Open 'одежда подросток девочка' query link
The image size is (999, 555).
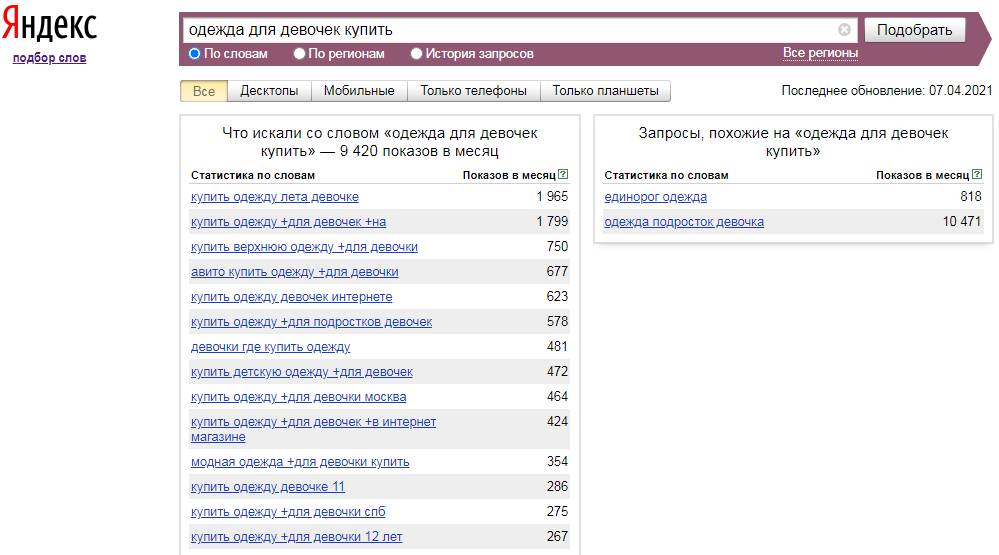pyautogui.click(x=684, y=222)
